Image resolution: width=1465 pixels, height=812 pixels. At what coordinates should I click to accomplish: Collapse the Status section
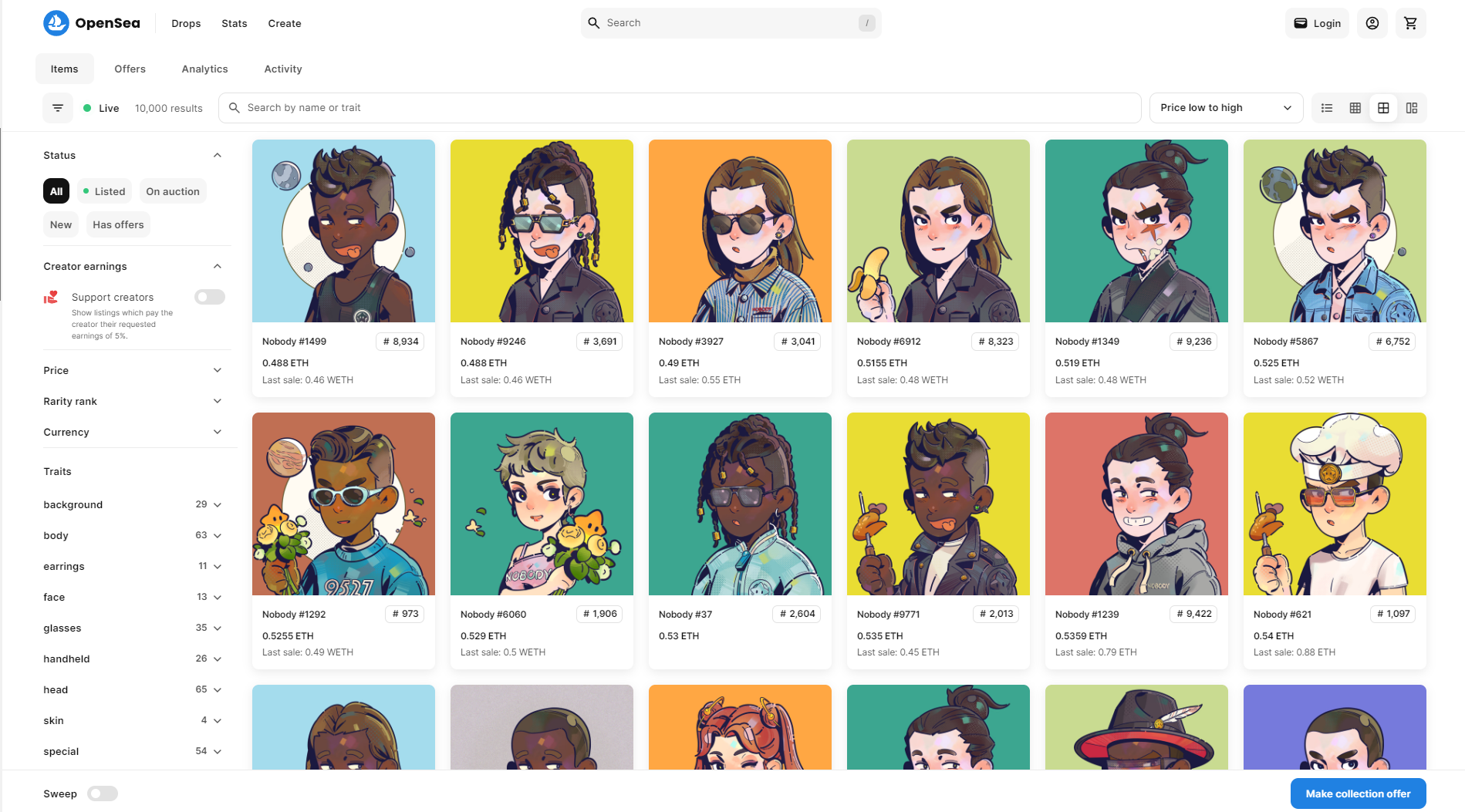[x=218, y=155]
